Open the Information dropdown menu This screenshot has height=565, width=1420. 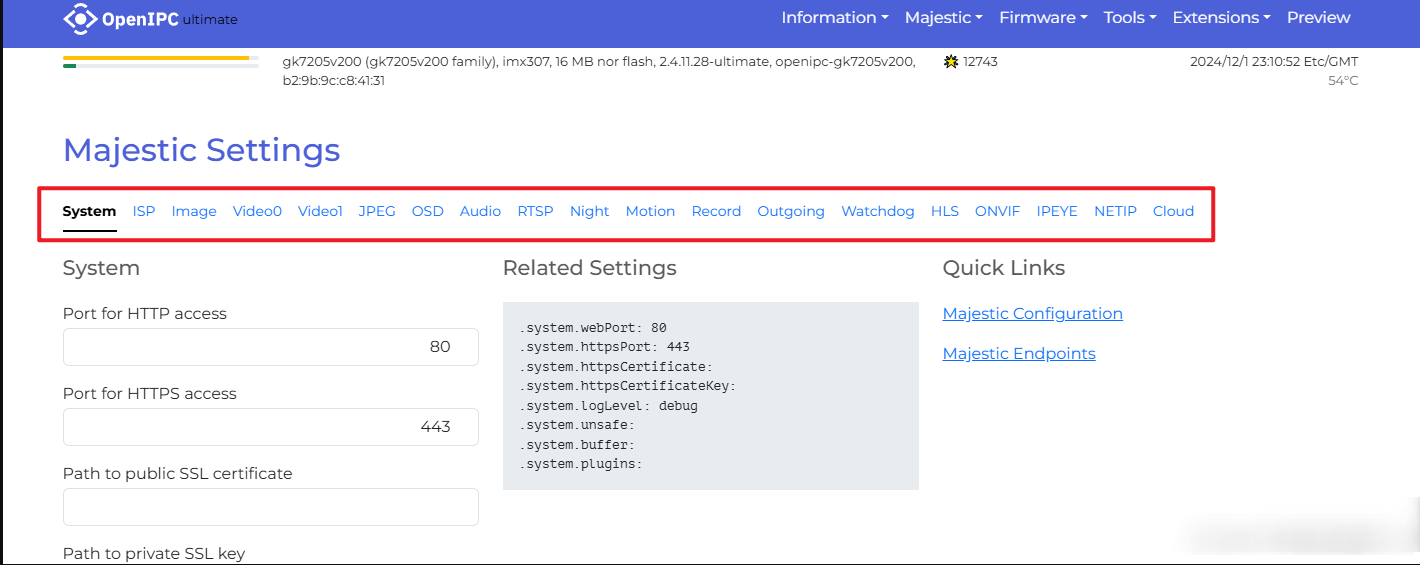(x=835, y=18)
